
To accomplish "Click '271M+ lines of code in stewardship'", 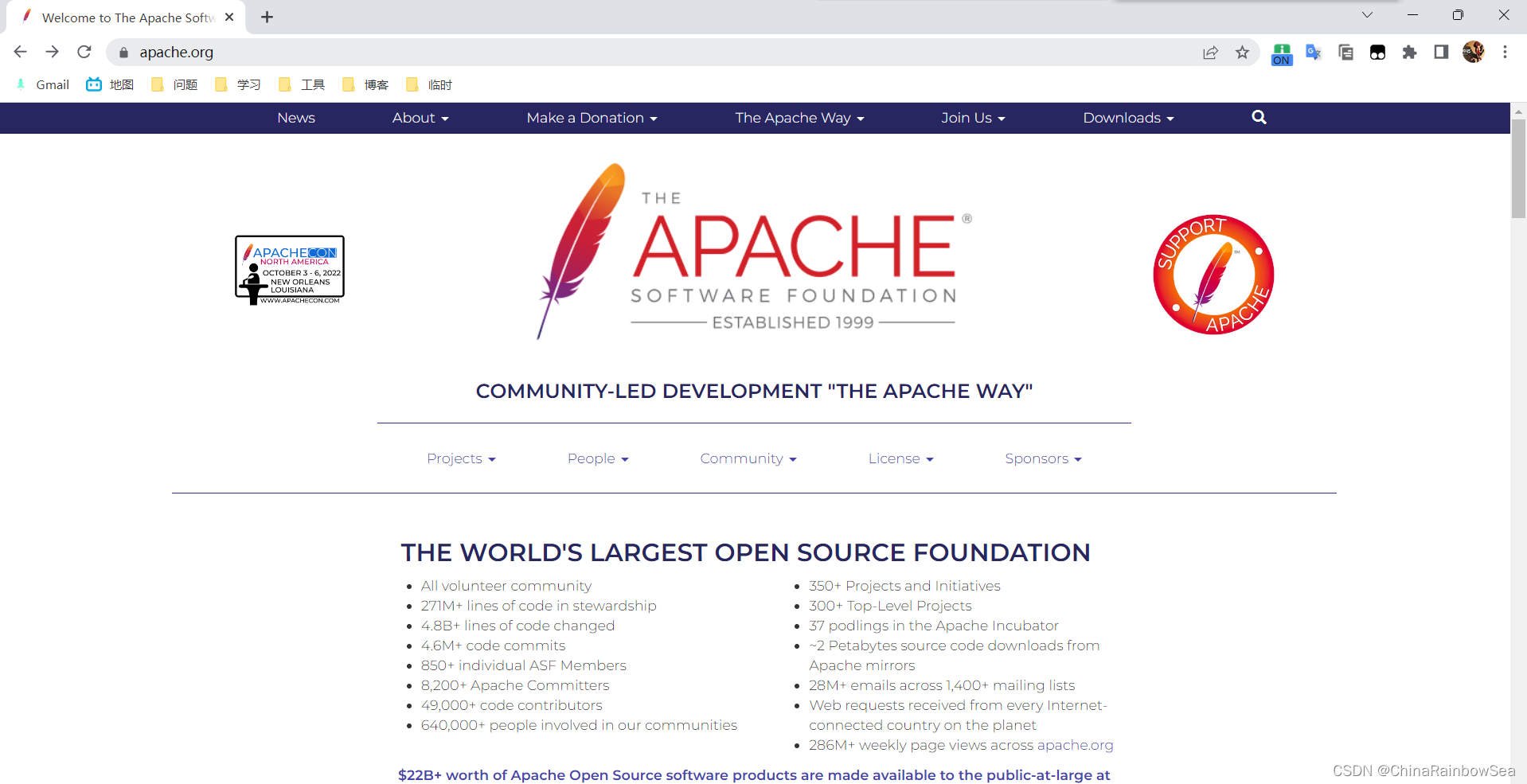I will pyautogui.click(x=539, y=606).
